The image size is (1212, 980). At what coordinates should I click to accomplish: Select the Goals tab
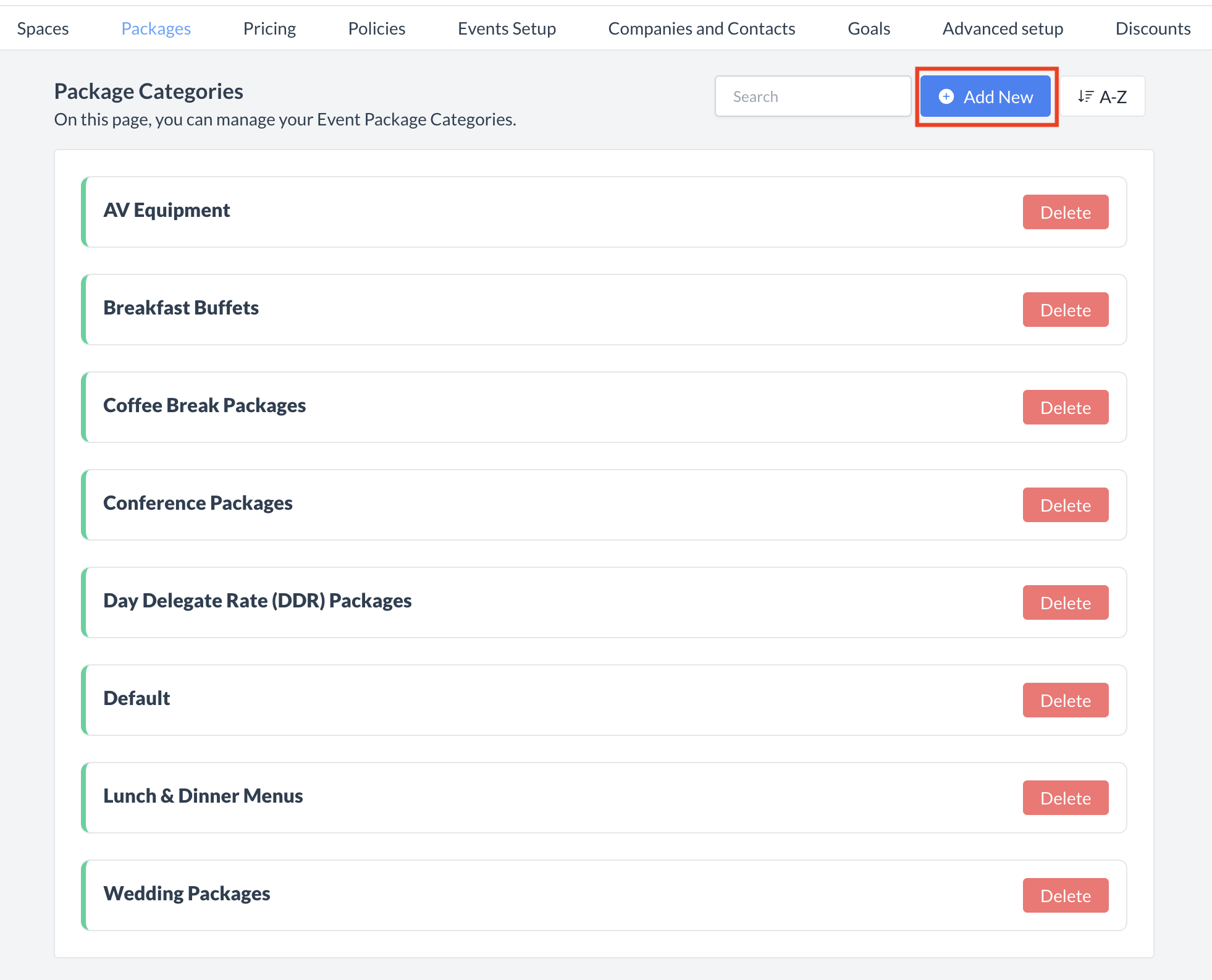pos(869,28)
